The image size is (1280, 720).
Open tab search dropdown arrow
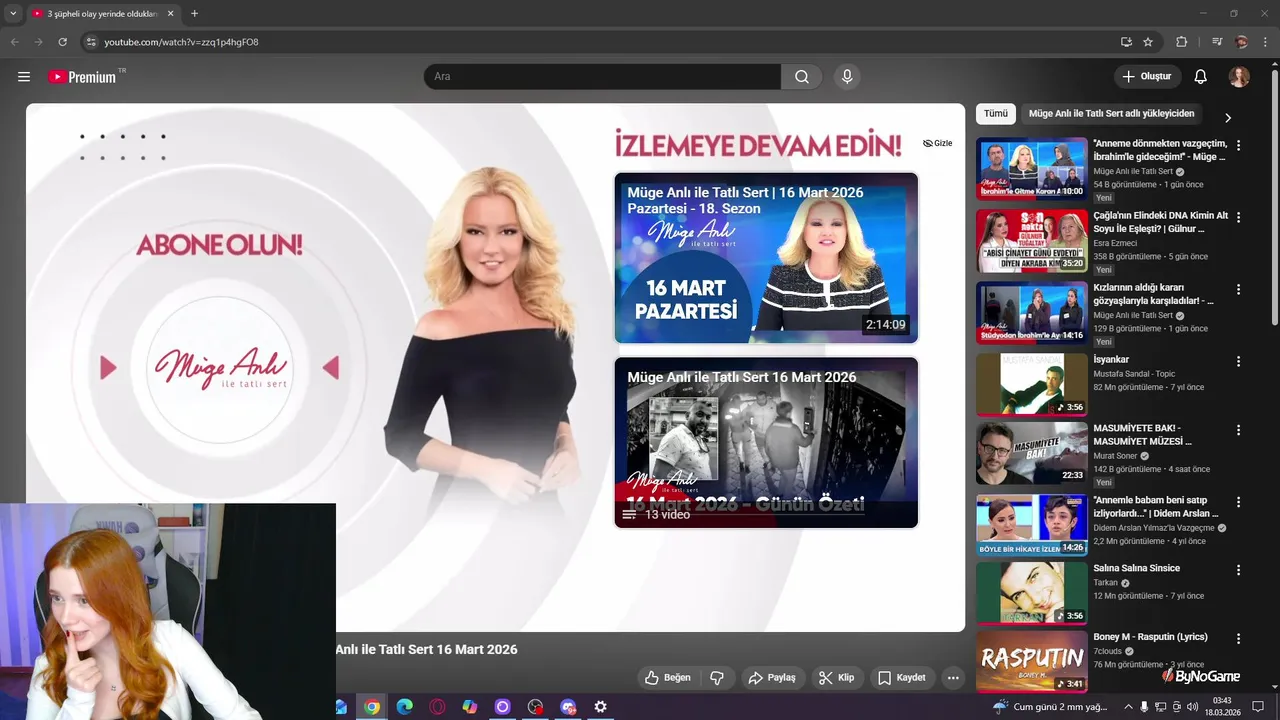(13, 14)
